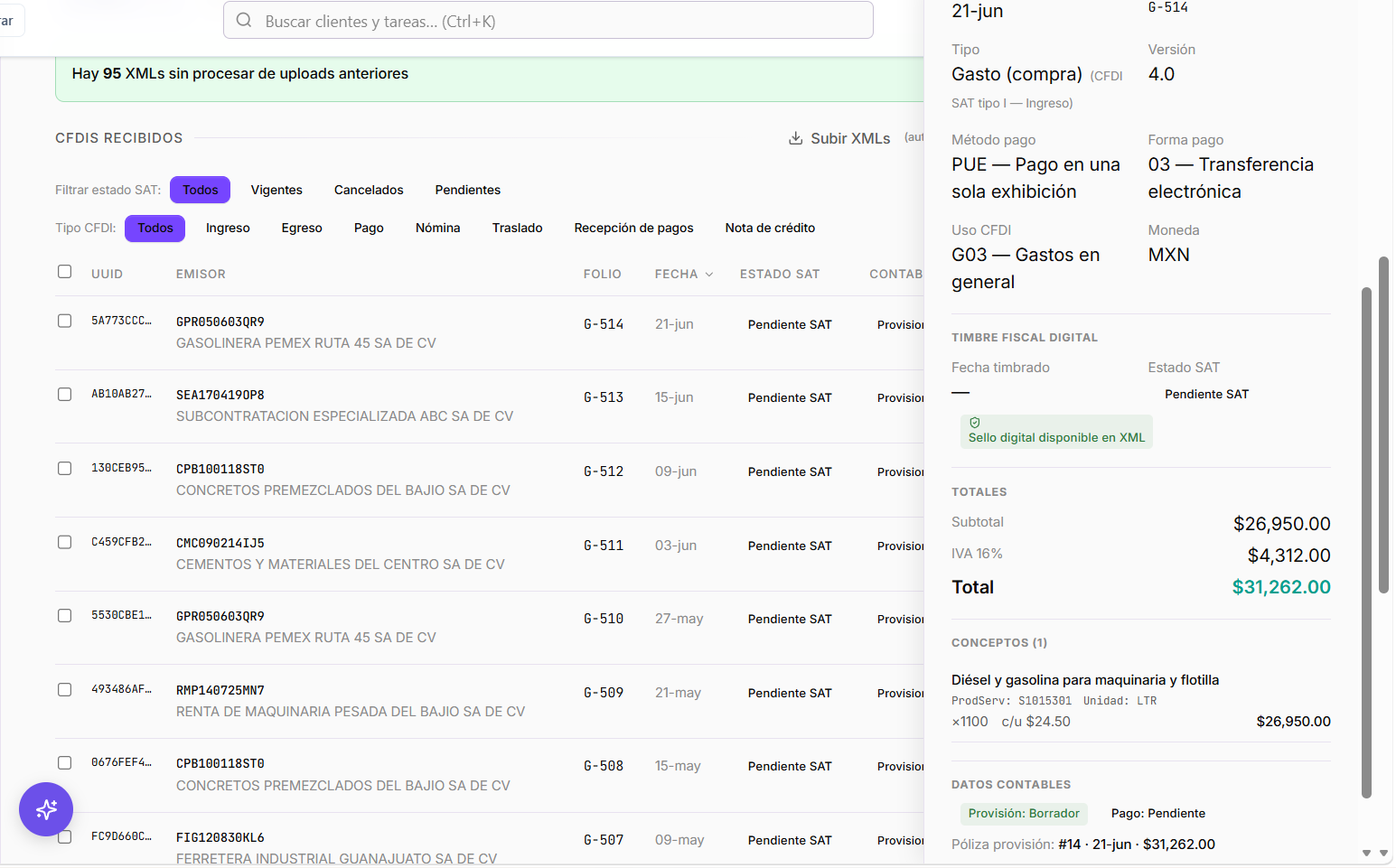
Task: Click the scroll-down arrow at panel bottom
Action: pyautogui.click(x=1367, y=853)
